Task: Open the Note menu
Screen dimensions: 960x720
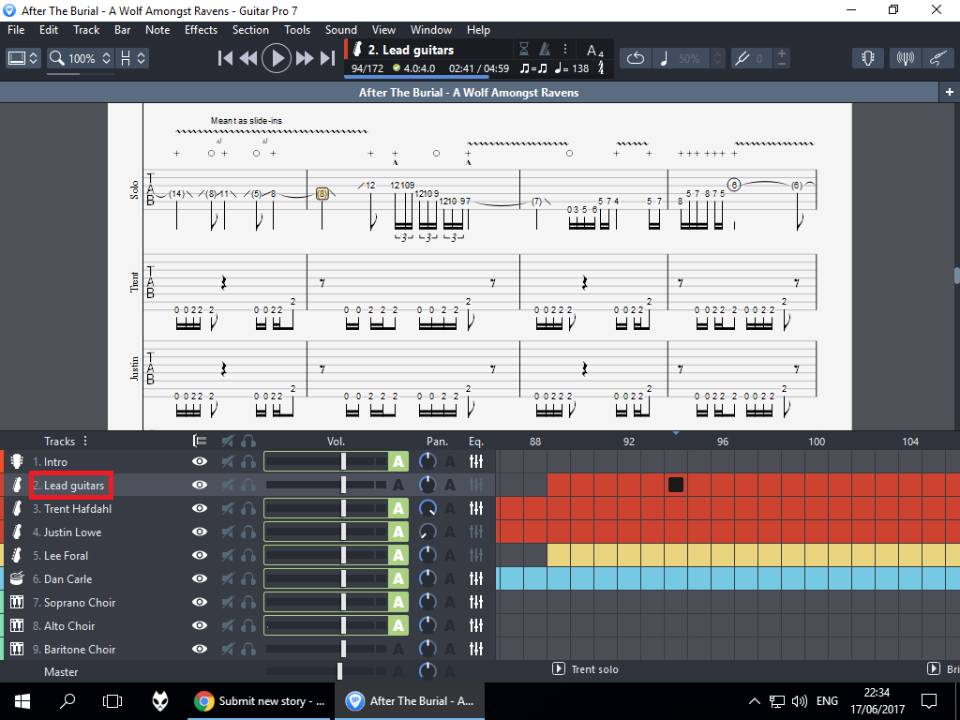Action: pyautogui.click(x=157, y=30)
